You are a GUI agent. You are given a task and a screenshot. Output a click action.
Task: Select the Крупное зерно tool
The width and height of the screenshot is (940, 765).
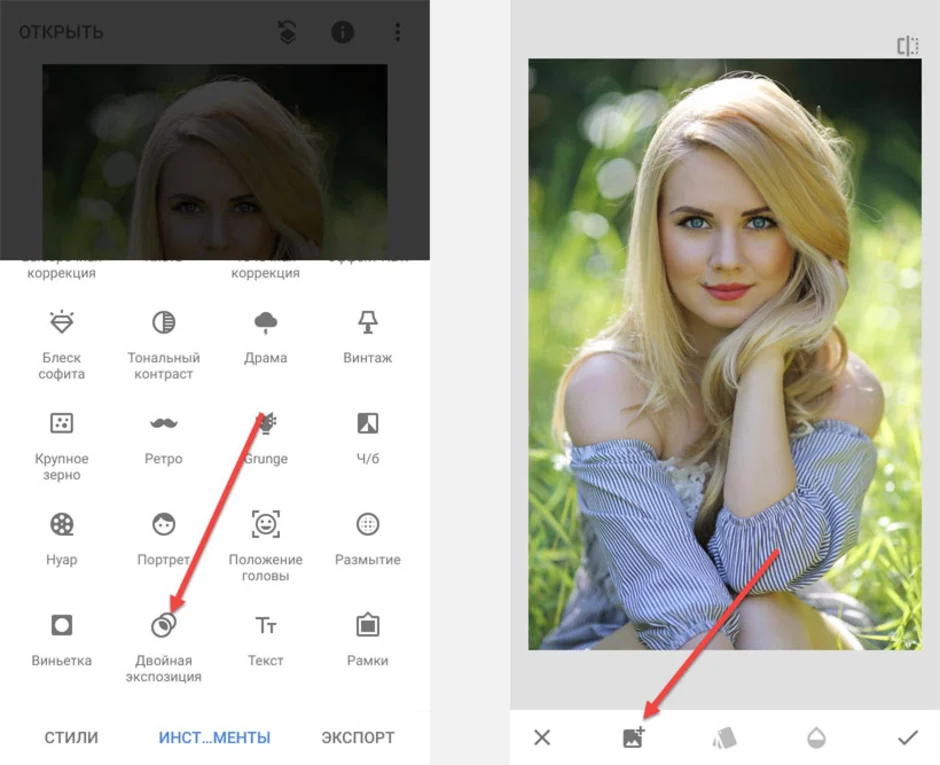point(62,445)
